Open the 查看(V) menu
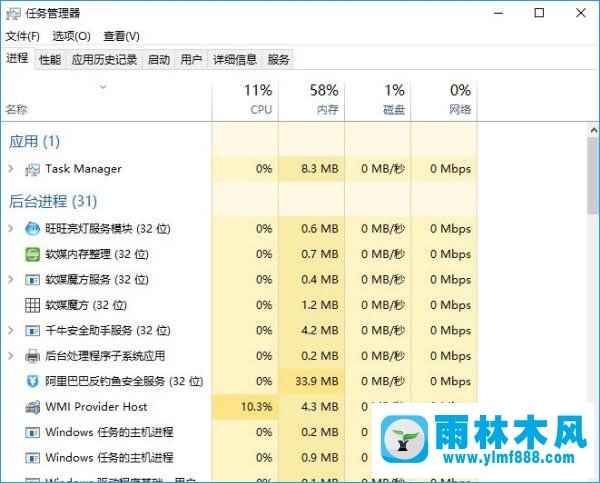Screen dimensions: 600x483 (121, 36)
